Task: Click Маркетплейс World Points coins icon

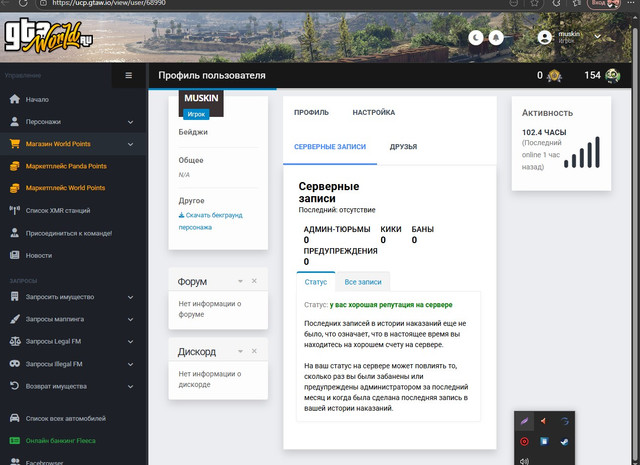Action: pyautogui.click(x=15, y=188)
